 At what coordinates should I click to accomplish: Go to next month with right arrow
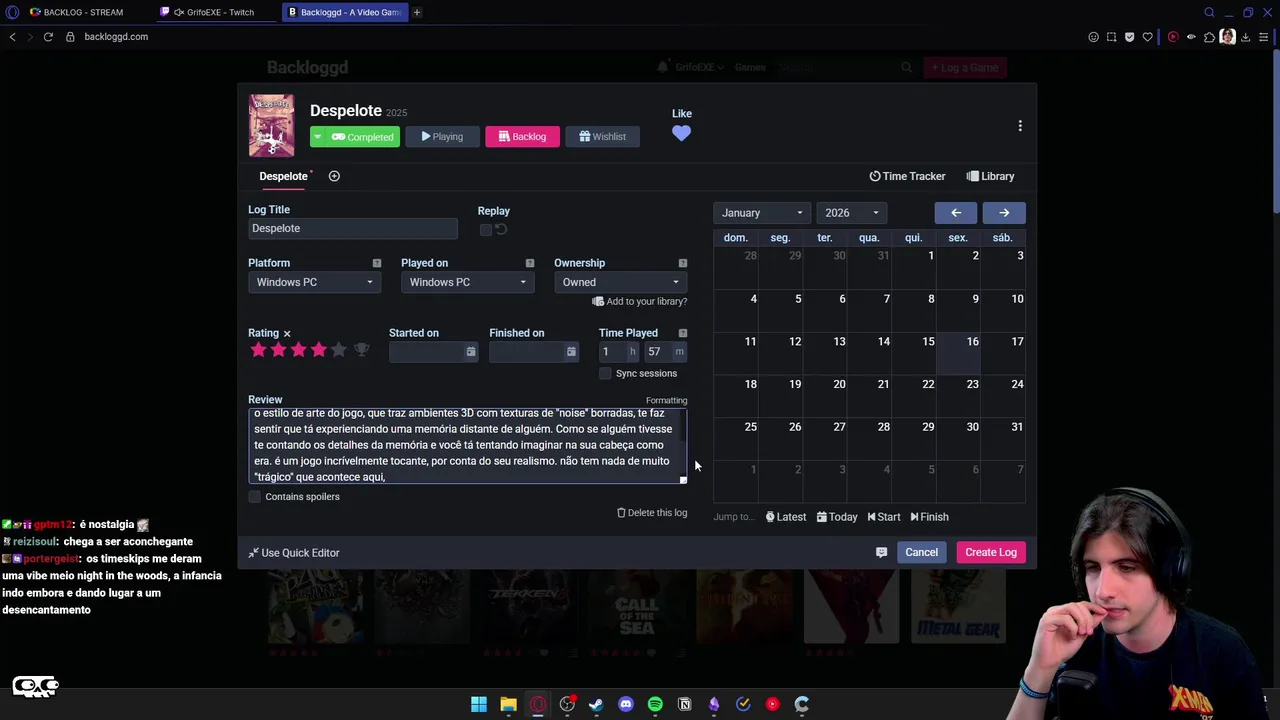pyautogui.click(x=1004, y=213)
